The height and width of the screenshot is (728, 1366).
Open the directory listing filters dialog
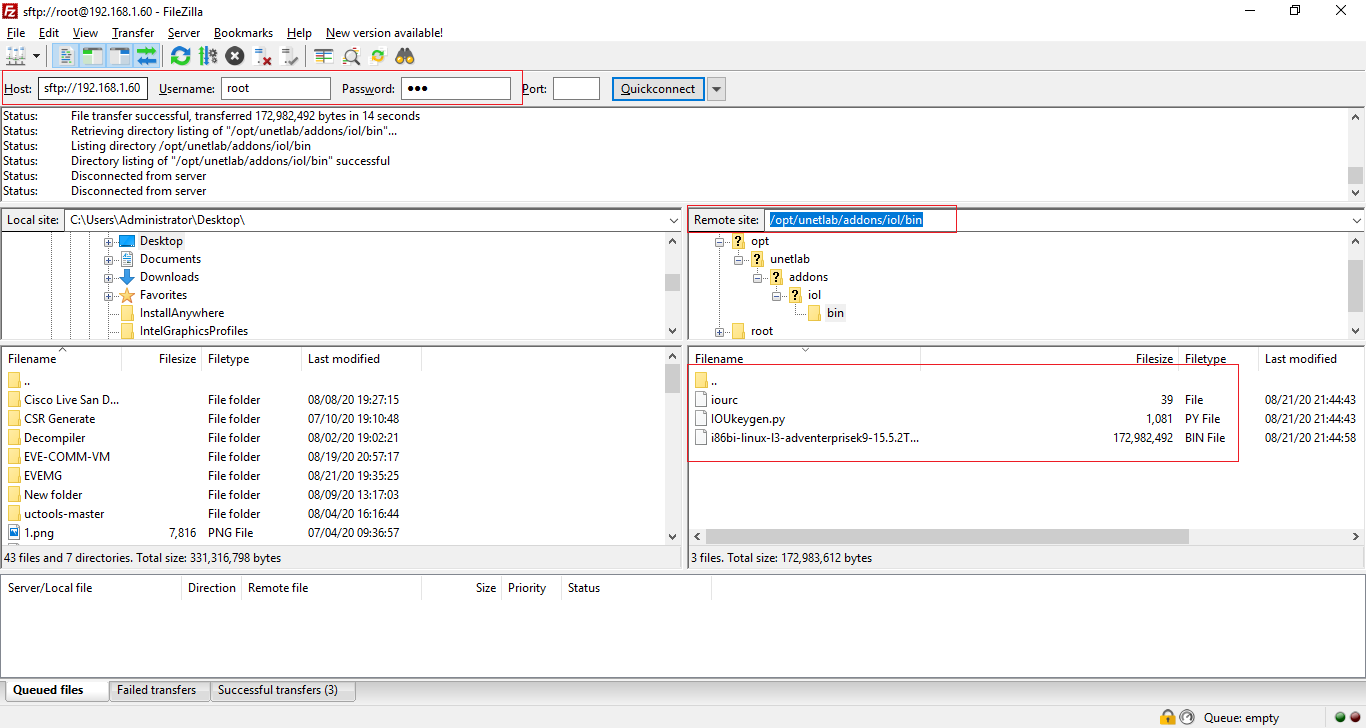pyautogui.click(x=323, y=56)
